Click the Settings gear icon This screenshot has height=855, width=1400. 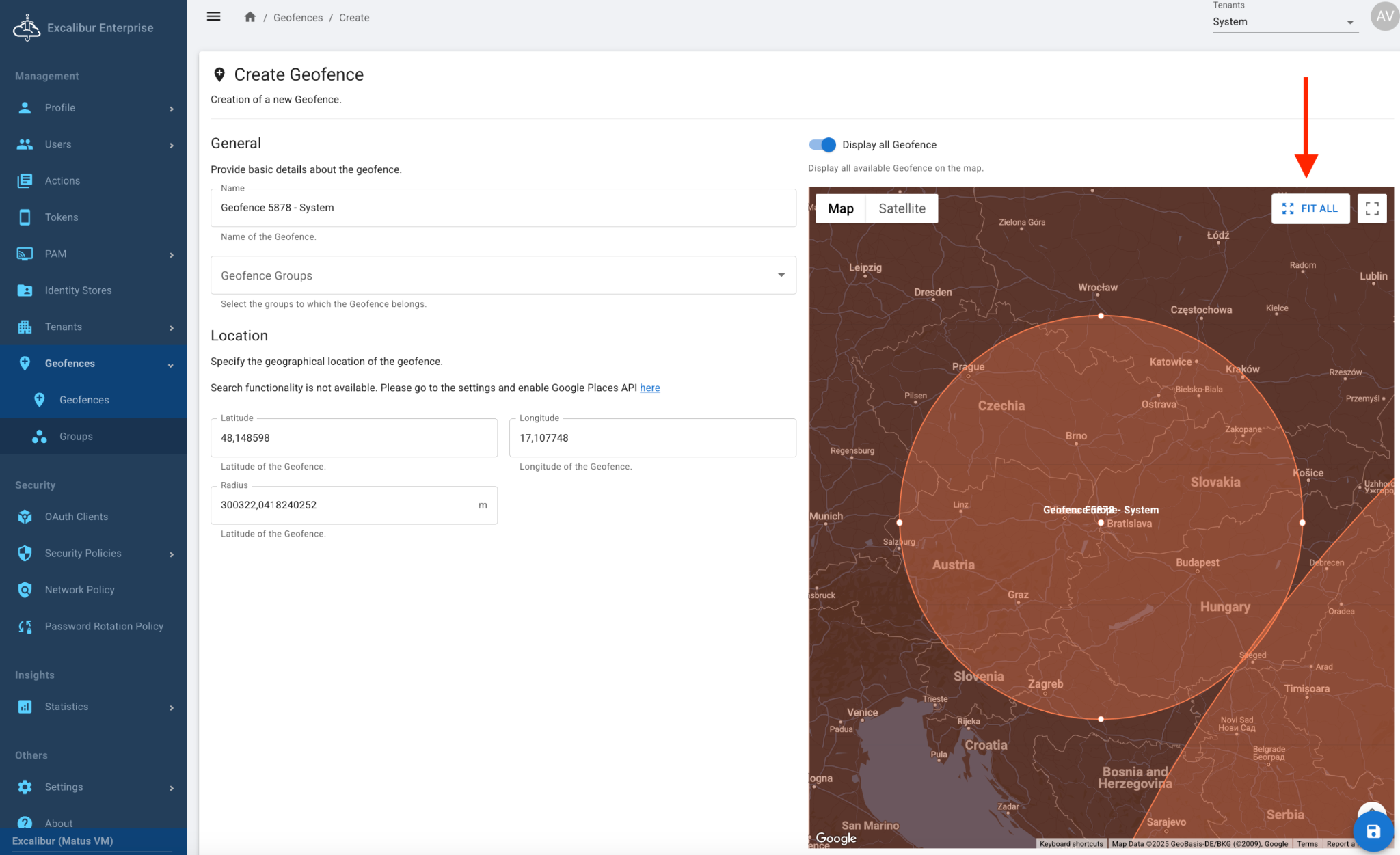tap(25, 787)
